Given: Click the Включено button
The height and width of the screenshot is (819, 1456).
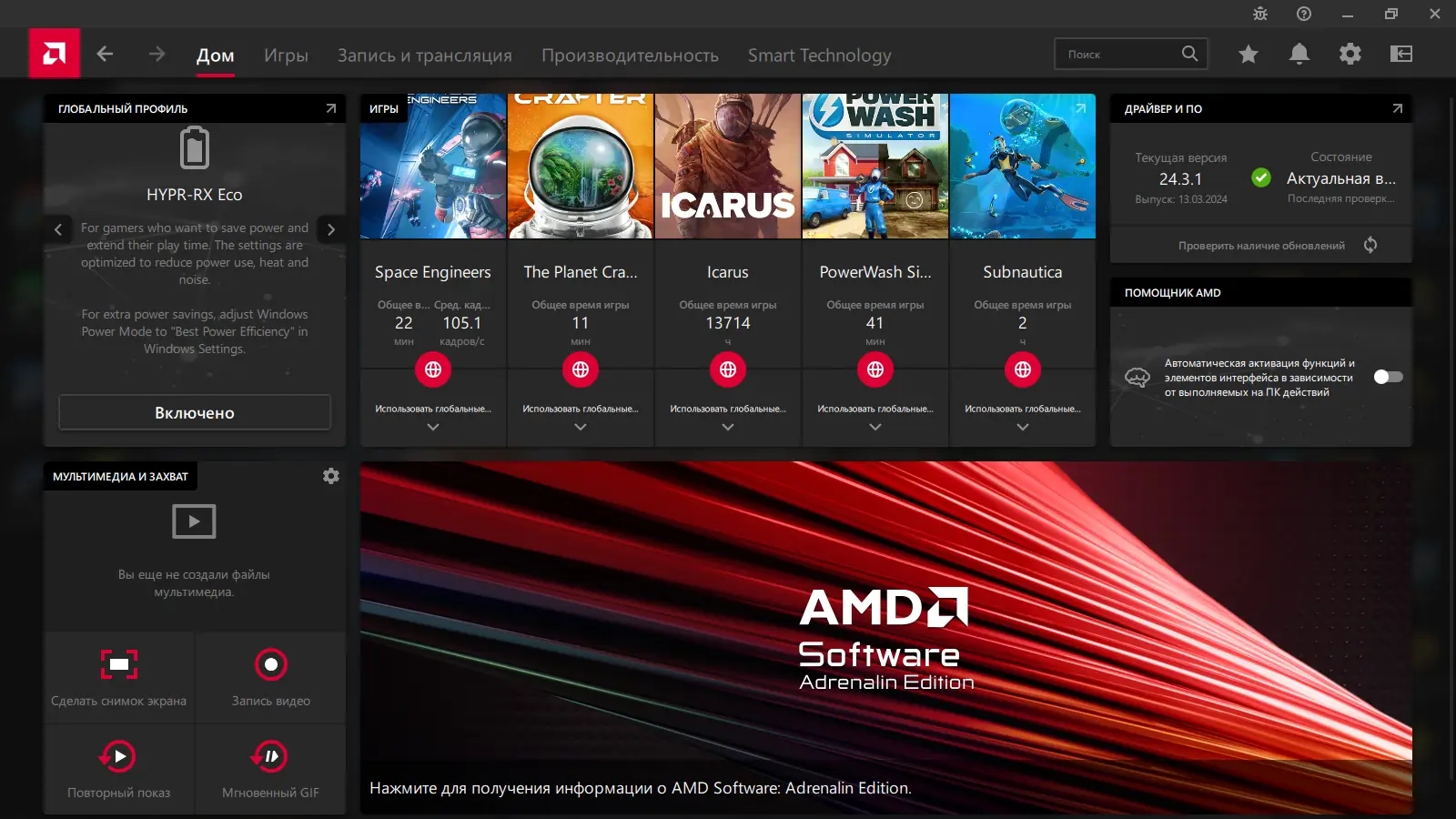Looking at the screenshot, I should click(195, 412).
